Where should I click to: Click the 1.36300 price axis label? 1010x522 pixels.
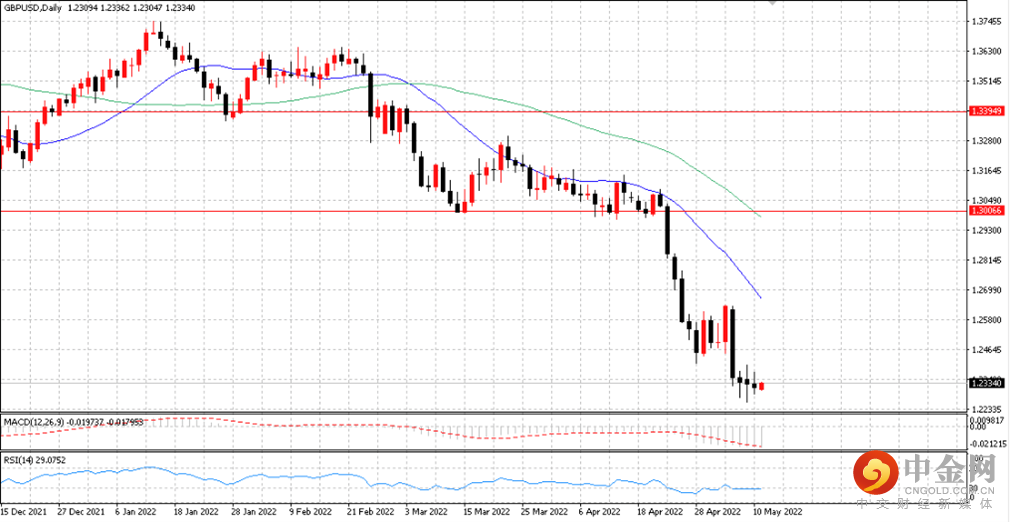pos(987,51)
